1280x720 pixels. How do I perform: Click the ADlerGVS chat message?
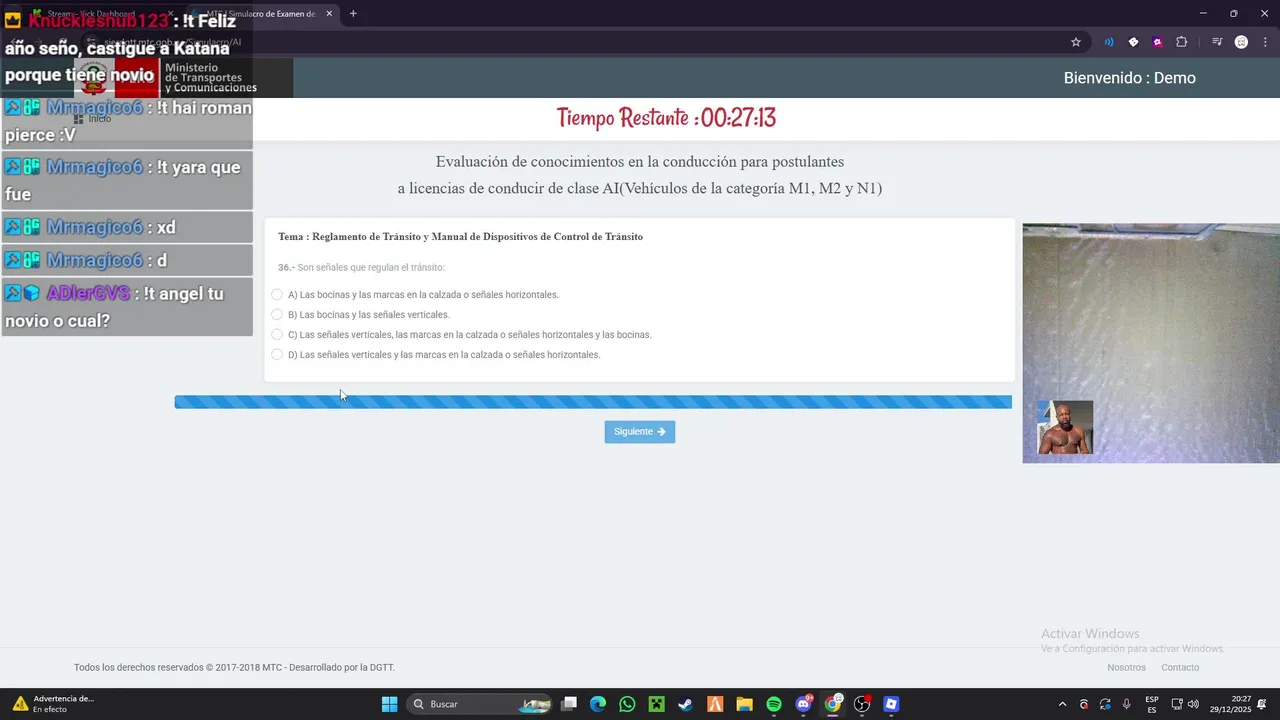(x=127, y=307)
